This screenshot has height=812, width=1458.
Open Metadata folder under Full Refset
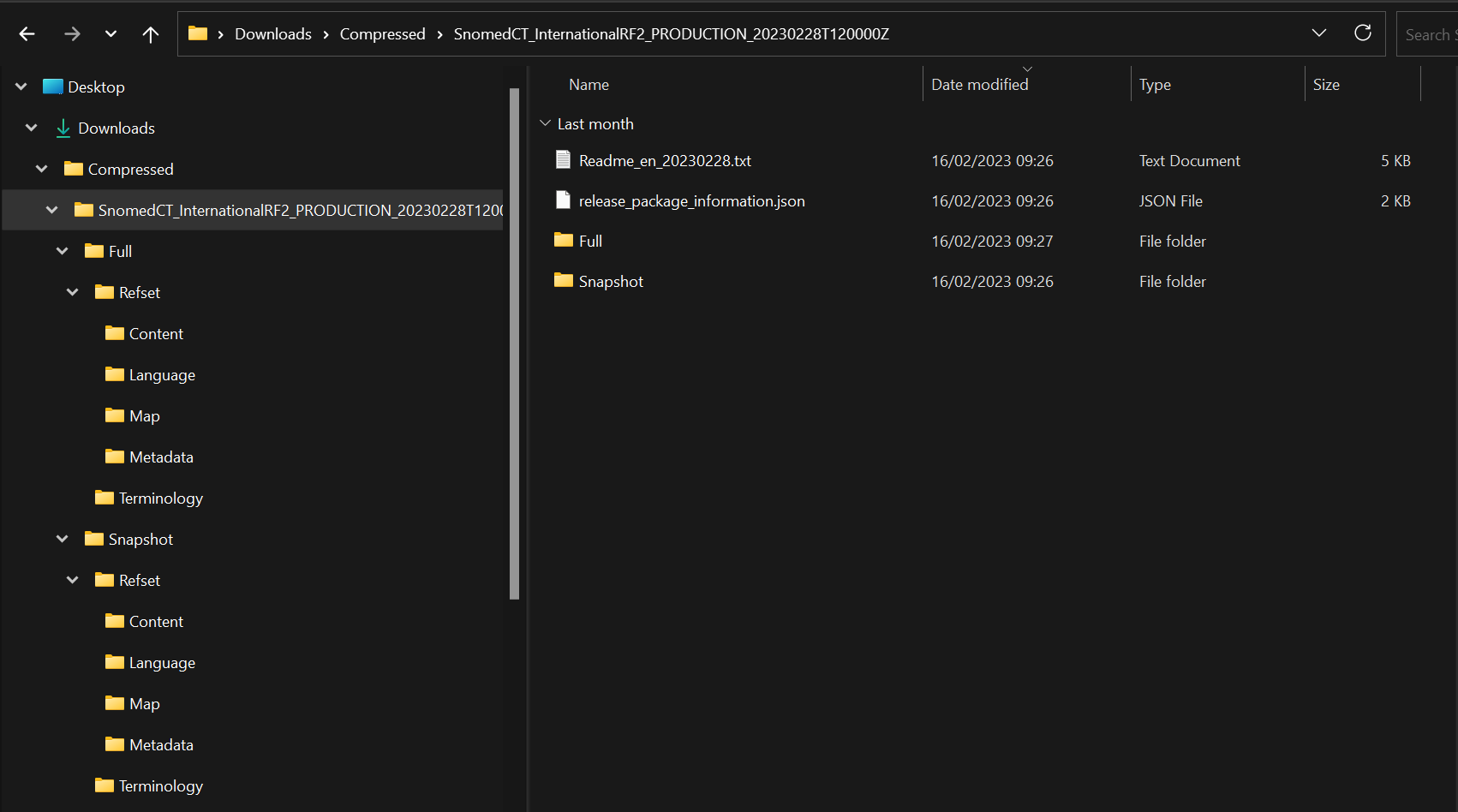click(x=161, y=457)
